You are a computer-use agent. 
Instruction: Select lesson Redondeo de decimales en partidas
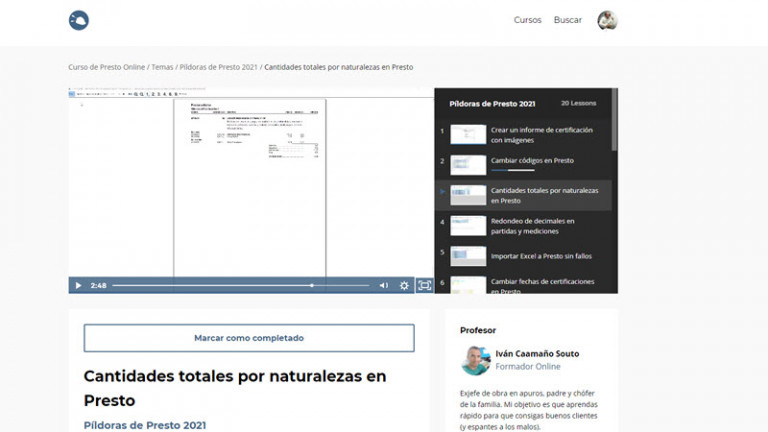pyautogui.click(x=532, y=225)
